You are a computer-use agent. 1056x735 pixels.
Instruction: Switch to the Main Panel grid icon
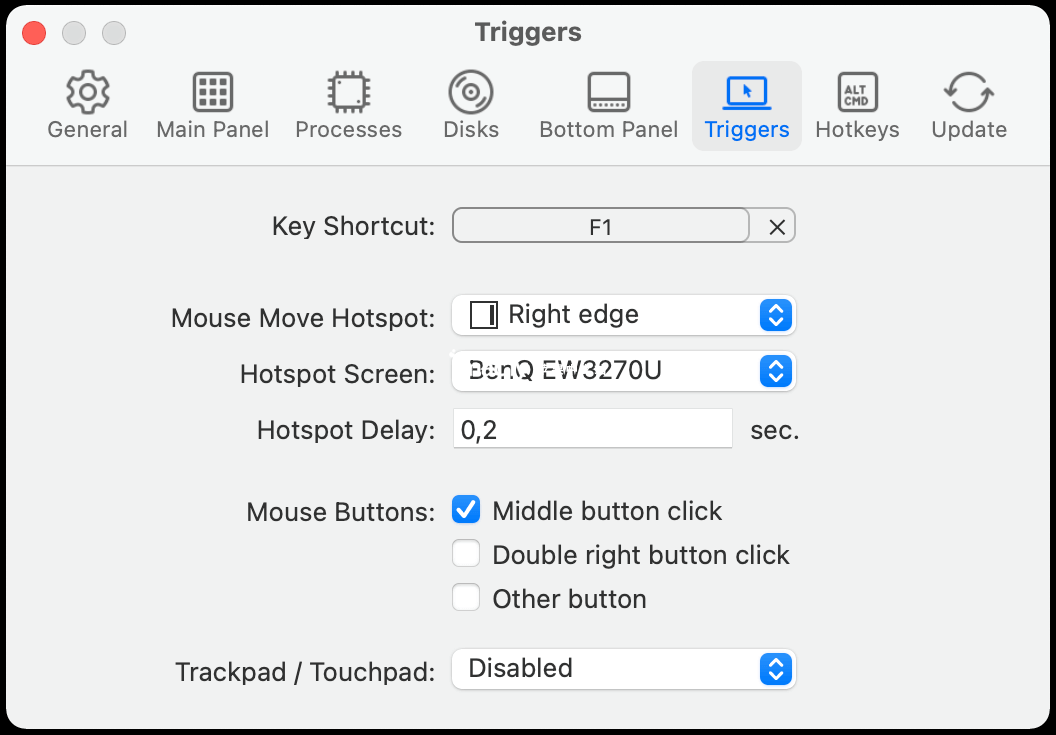(x=213, y=92)
